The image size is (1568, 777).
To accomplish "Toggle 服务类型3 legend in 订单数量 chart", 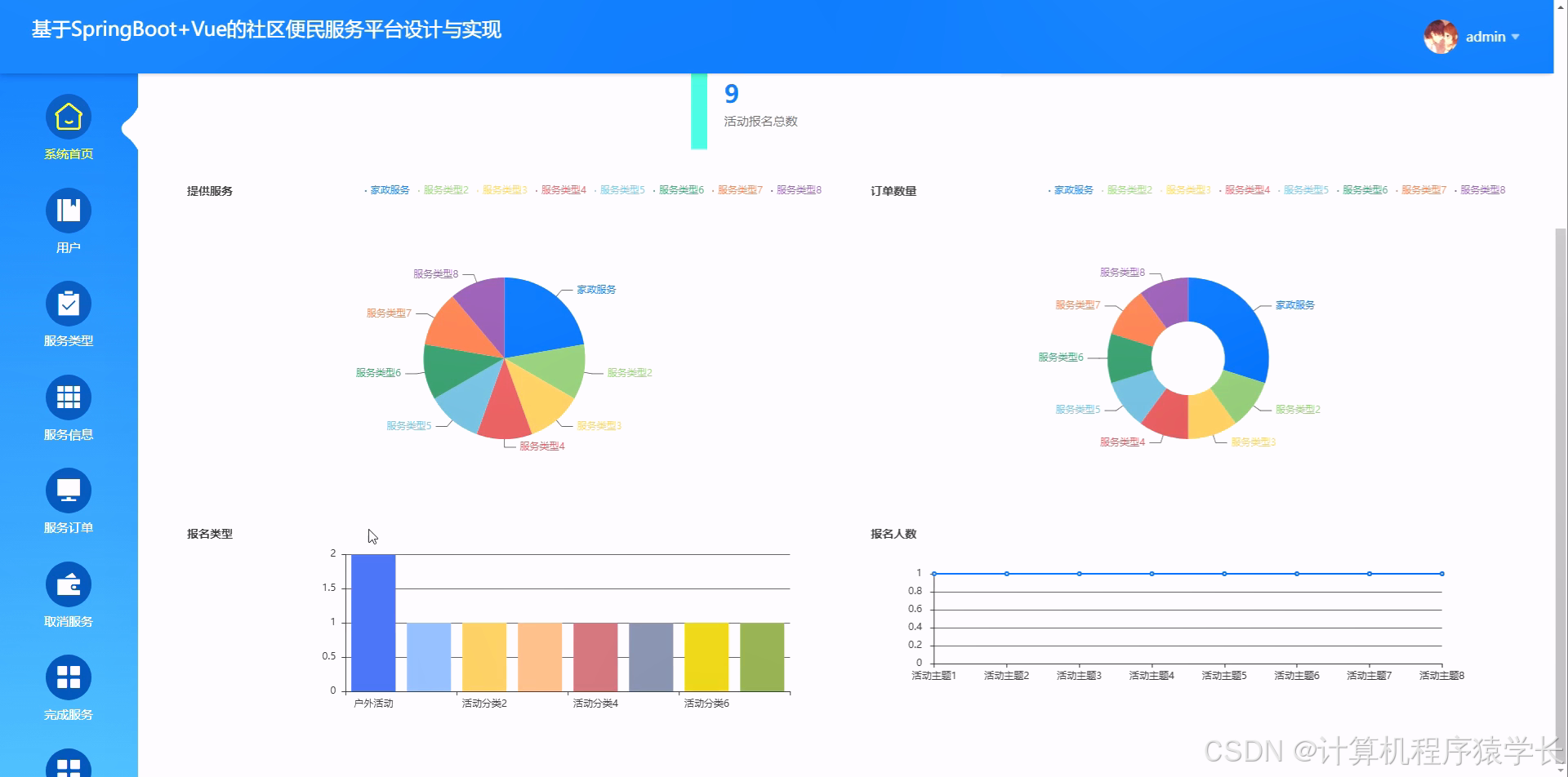I will point(1186,190).
